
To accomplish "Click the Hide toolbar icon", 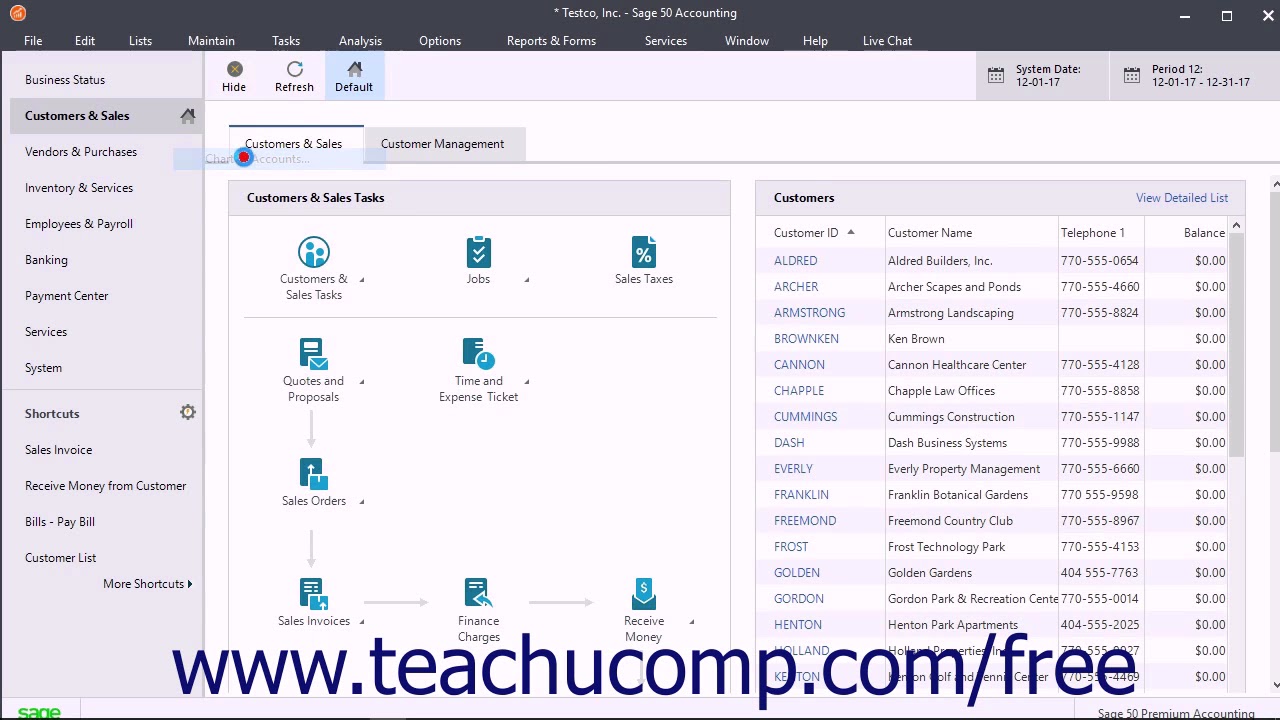I will coord(234,69).
